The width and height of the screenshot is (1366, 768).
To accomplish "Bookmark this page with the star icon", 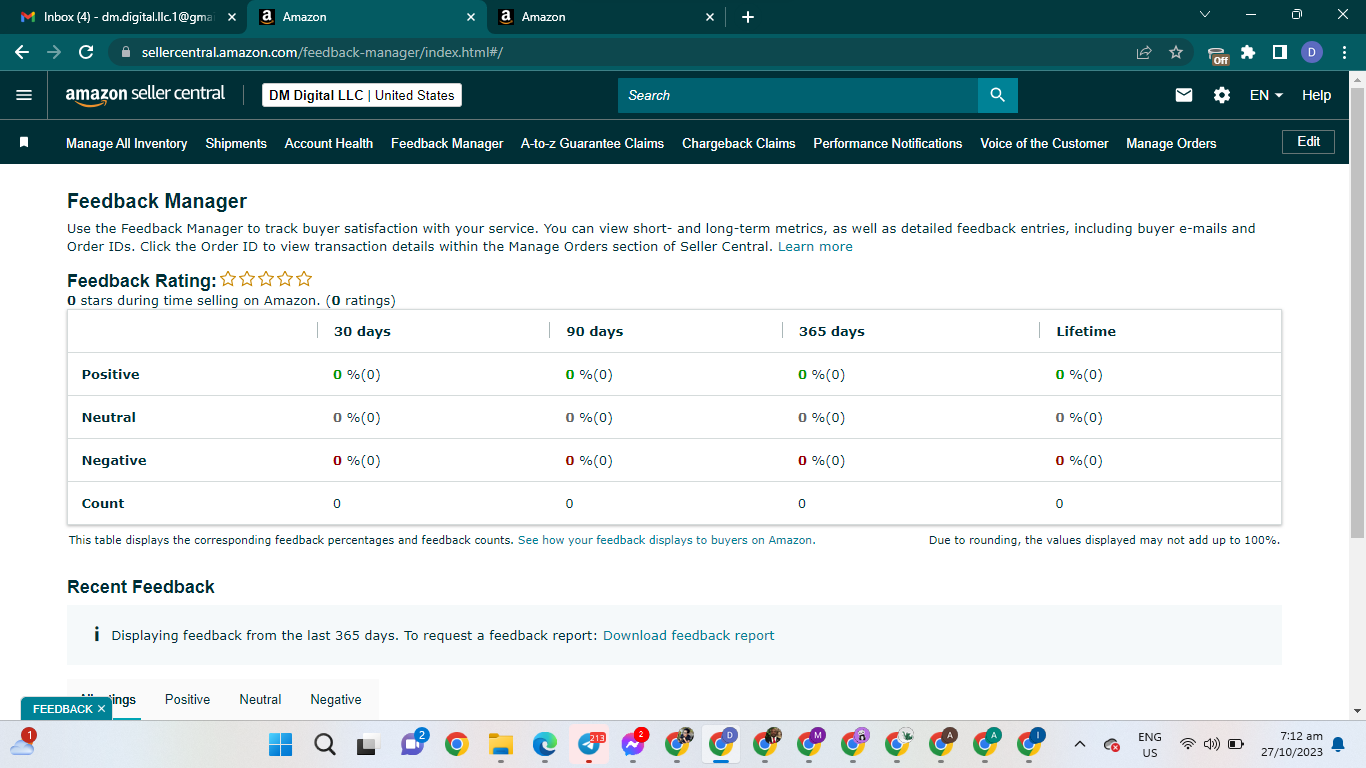I will click(1176, 52).
